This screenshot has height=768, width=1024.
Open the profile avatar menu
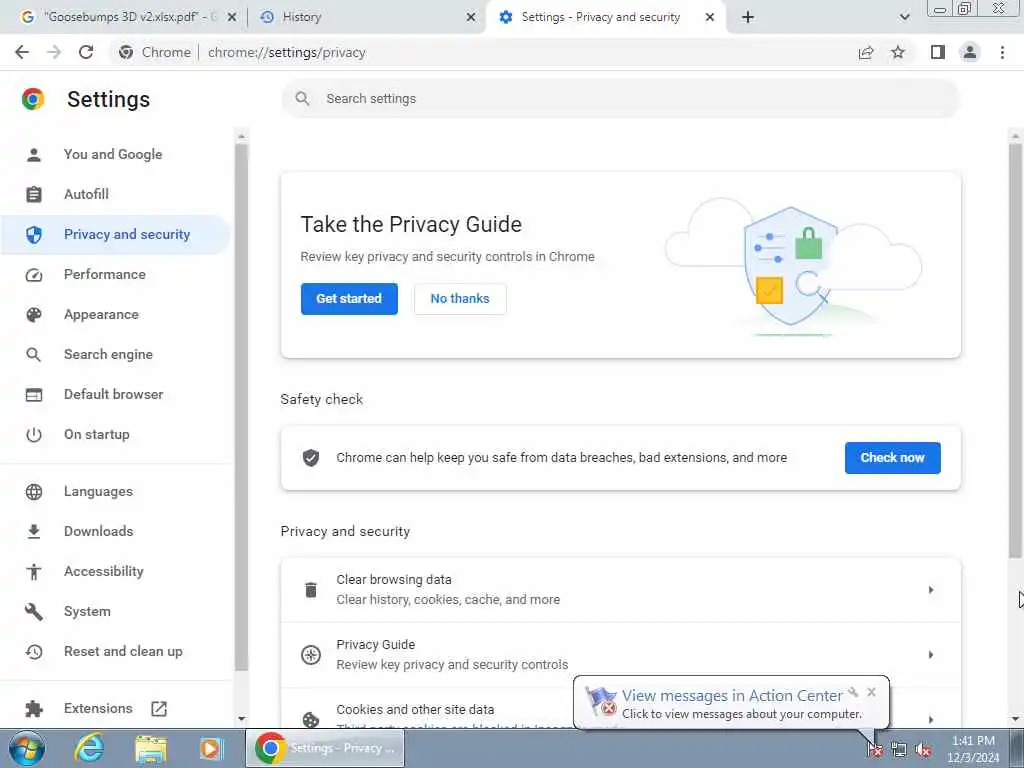[970, 52]
